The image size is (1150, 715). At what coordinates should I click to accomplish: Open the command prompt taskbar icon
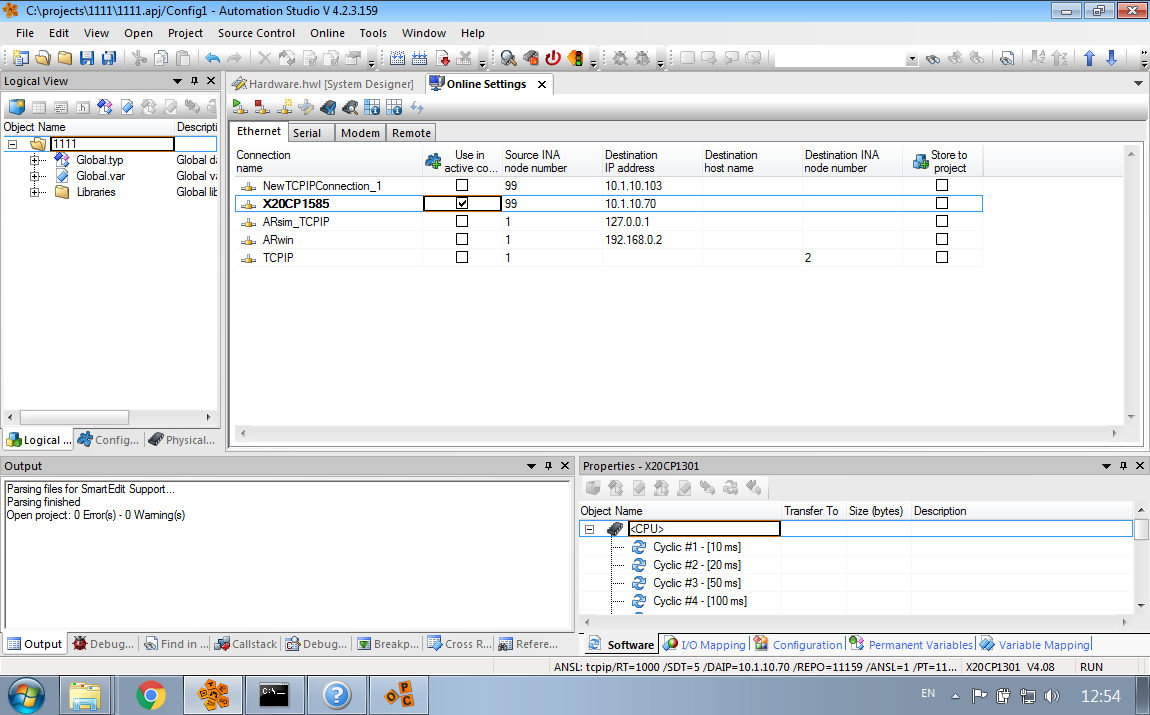[x=274, y=695]
